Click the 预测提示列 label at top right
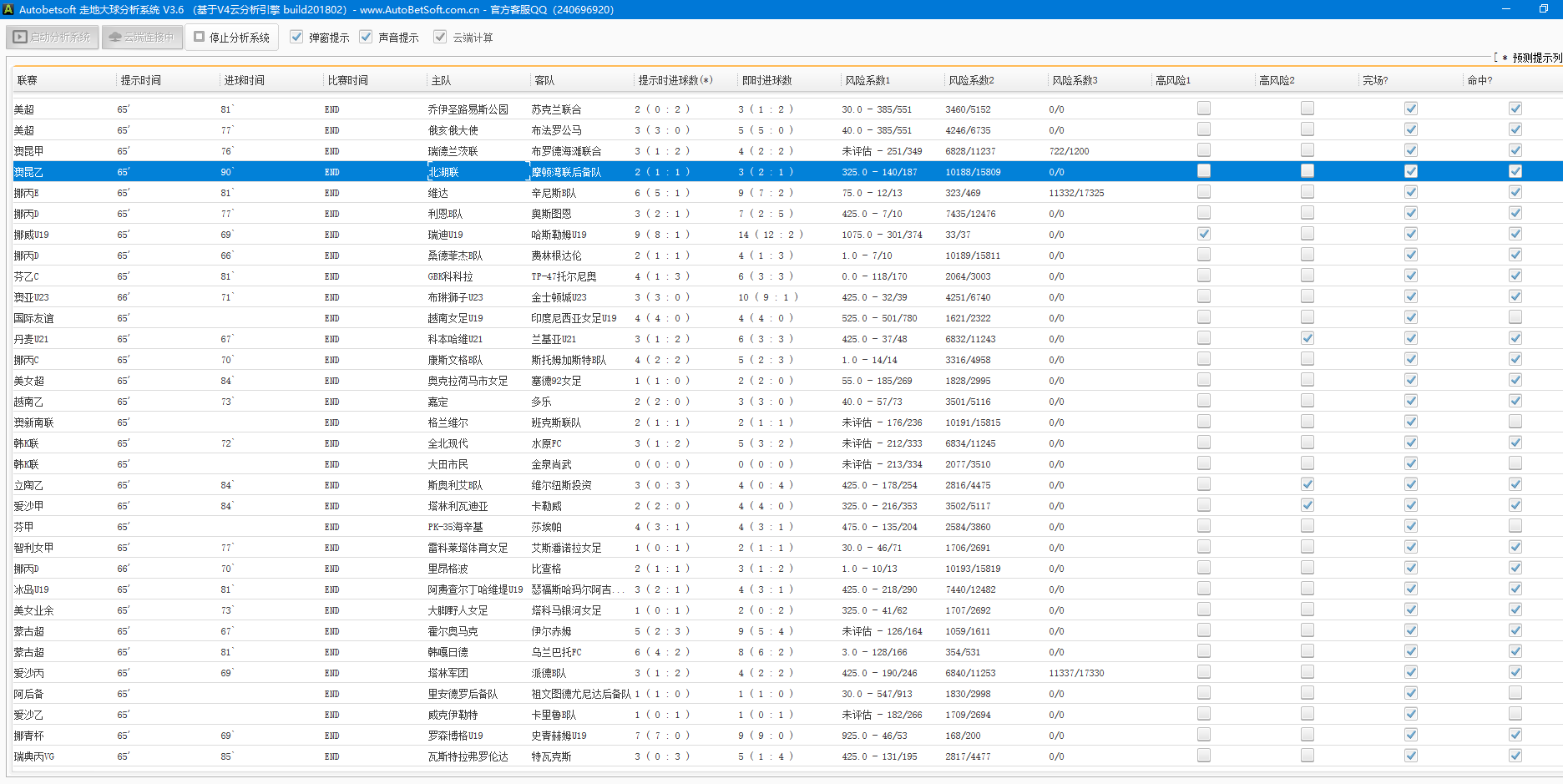Image resolution: width=1563 pixels, height=784 pixels. [1536, 58]
